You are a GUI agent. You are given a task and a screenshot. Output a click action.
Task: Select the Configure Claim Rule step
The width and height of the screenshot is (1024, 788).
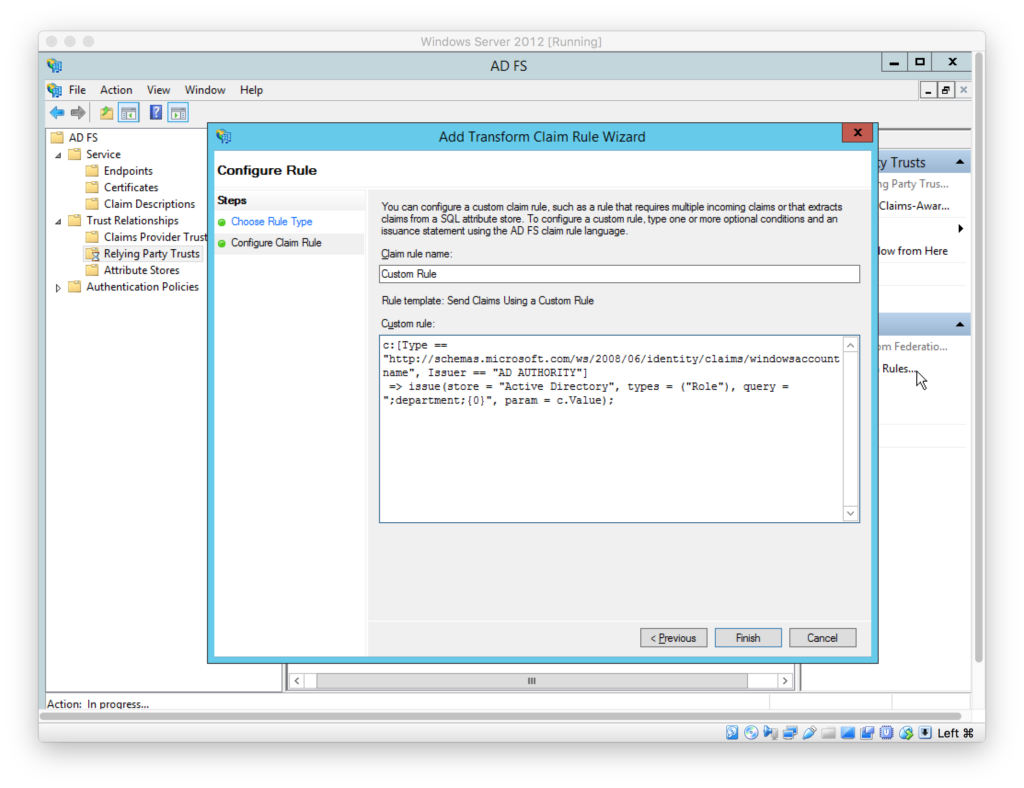click(276, 243)
